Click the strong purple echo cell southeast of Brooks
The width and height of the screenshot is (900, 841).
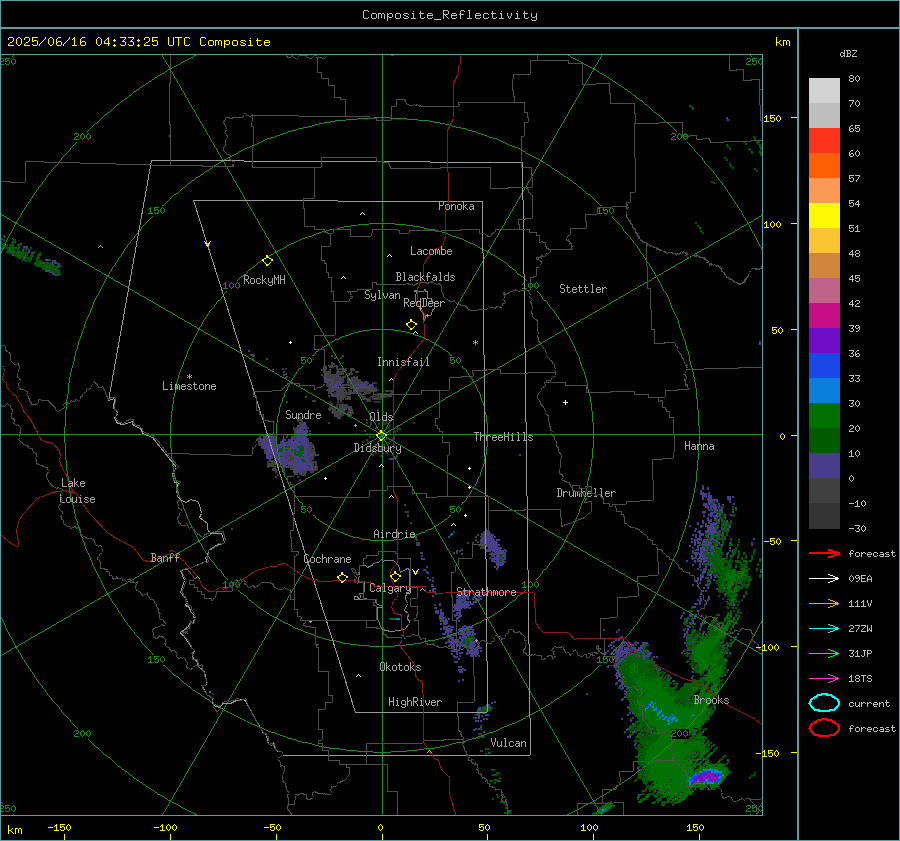point(705,777)
